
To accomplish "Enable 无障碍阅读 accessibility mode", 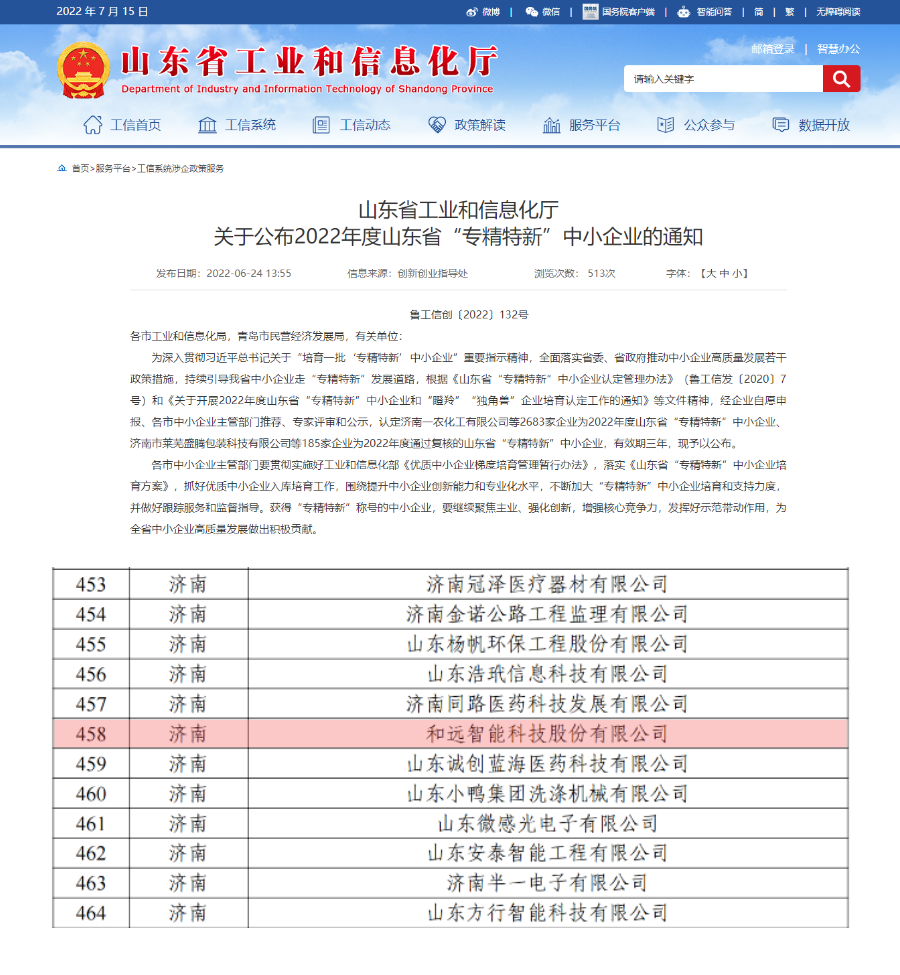I will coord(837,12).
